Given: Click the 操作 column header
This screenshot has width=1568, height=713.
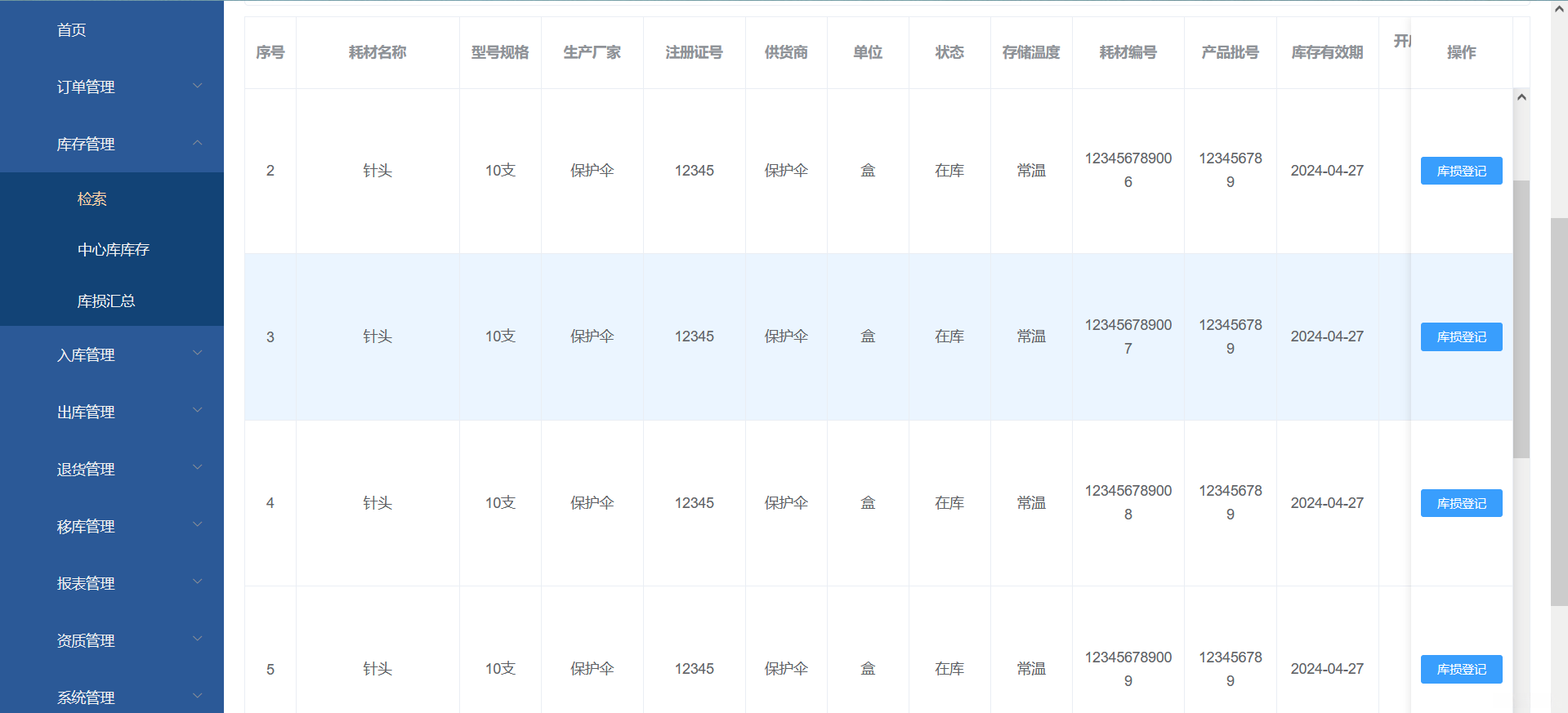Looking at the screenshot, I should pyautogui.click(x=1462, y=52).
